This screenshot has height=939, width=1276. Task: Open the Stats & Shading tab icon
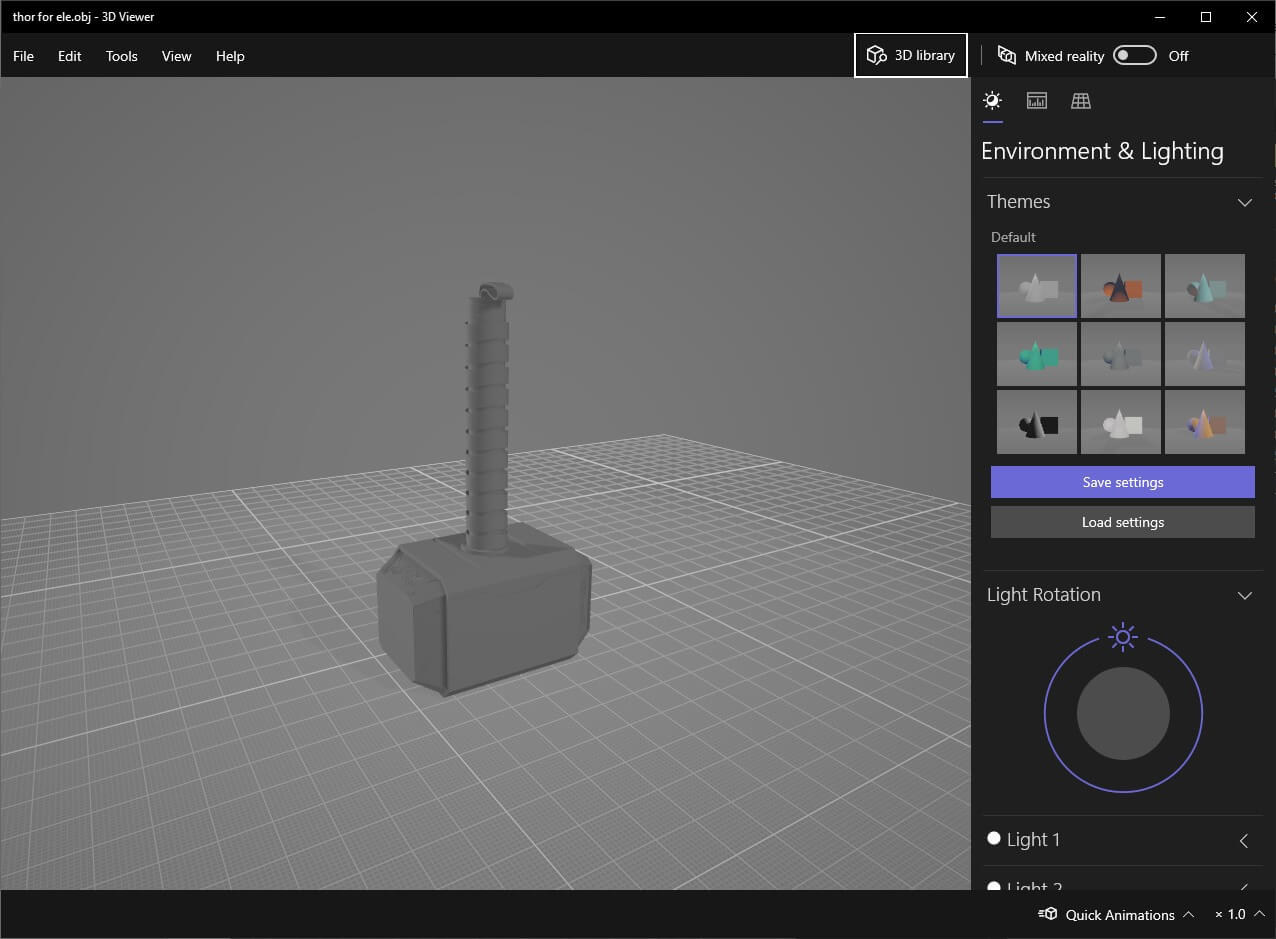click(x=1037, y=100)
